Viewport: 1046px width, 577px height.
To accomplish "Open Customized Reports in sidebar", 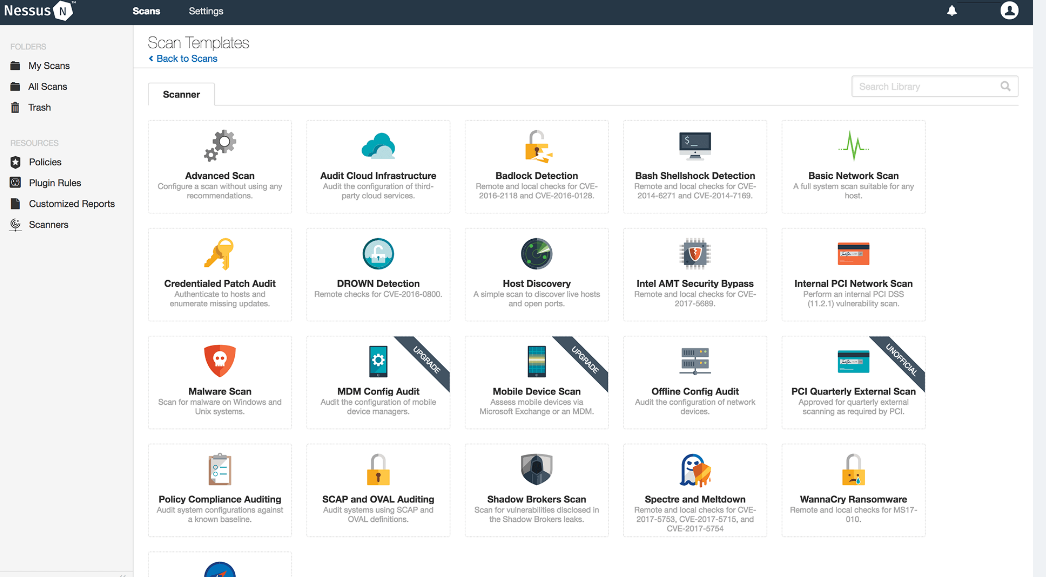I will (71, 203).
